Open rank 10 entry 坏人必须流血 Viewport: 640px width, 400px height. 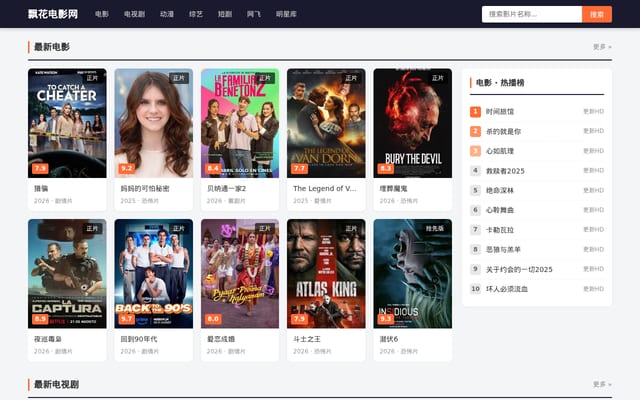[537, 289]
